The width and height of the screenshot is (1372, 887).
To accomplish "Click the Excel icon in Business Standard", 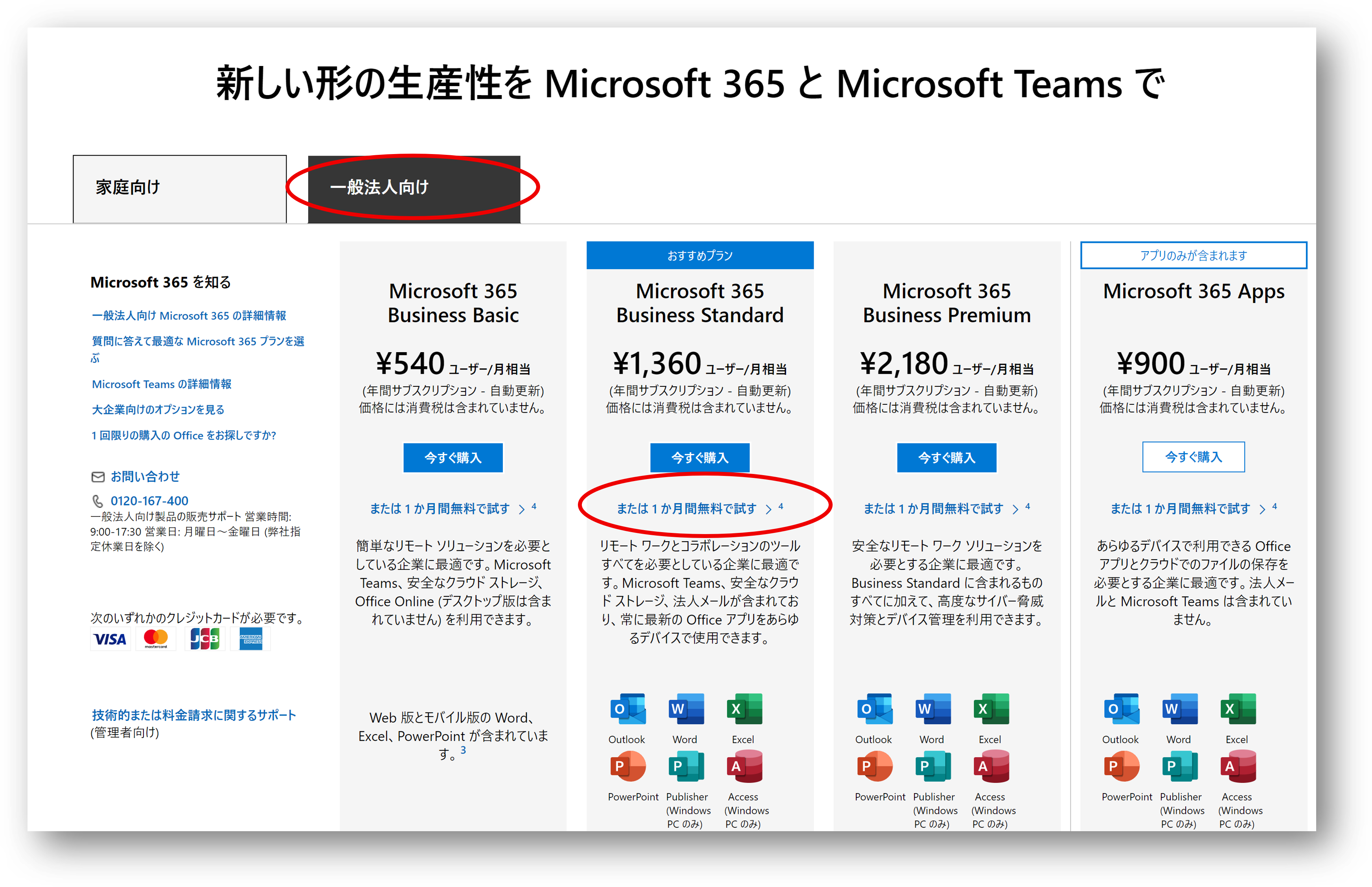I will click(744, 709).
